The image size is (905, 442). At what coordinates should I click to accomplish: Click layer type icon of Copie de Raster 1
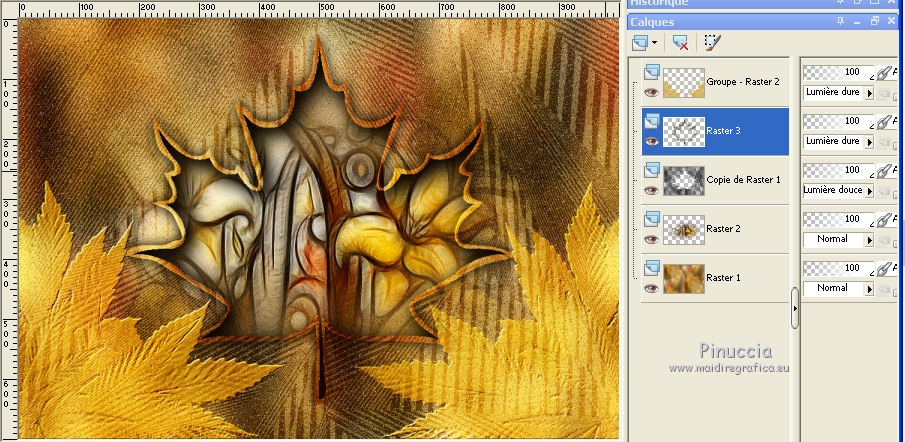[x=652, y=170]
